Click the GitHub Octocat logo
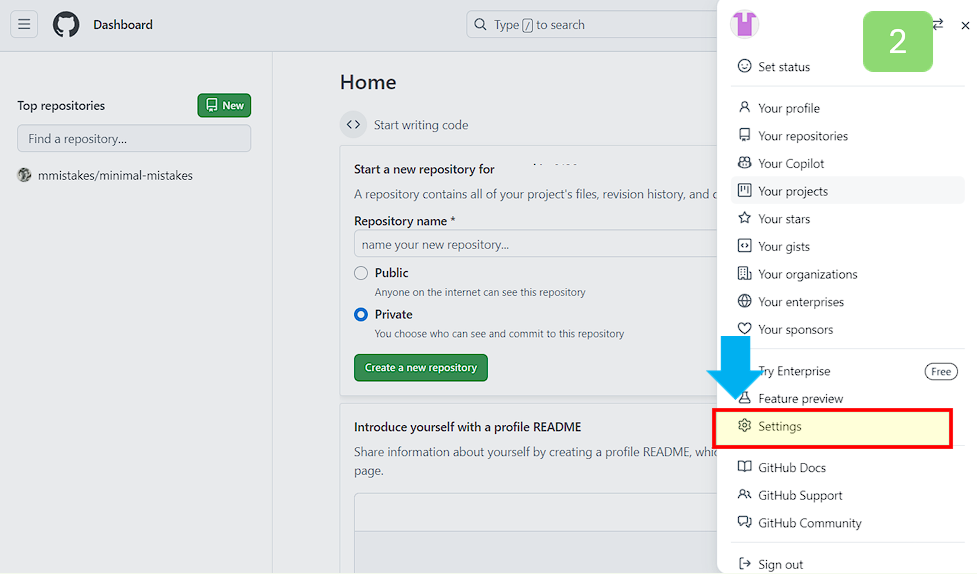Viewport: 977px width, 574px height. (x=66, y=25)
